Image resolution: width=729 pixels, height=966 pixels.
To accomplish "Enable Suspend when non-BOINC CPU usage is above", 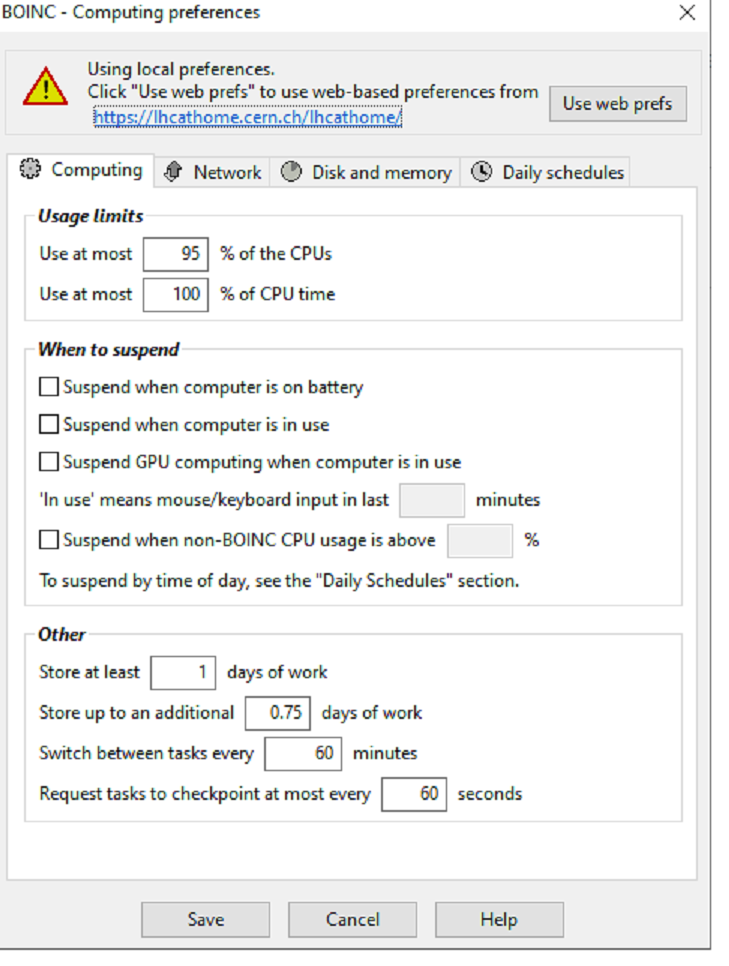I will (x=49, y=540).
